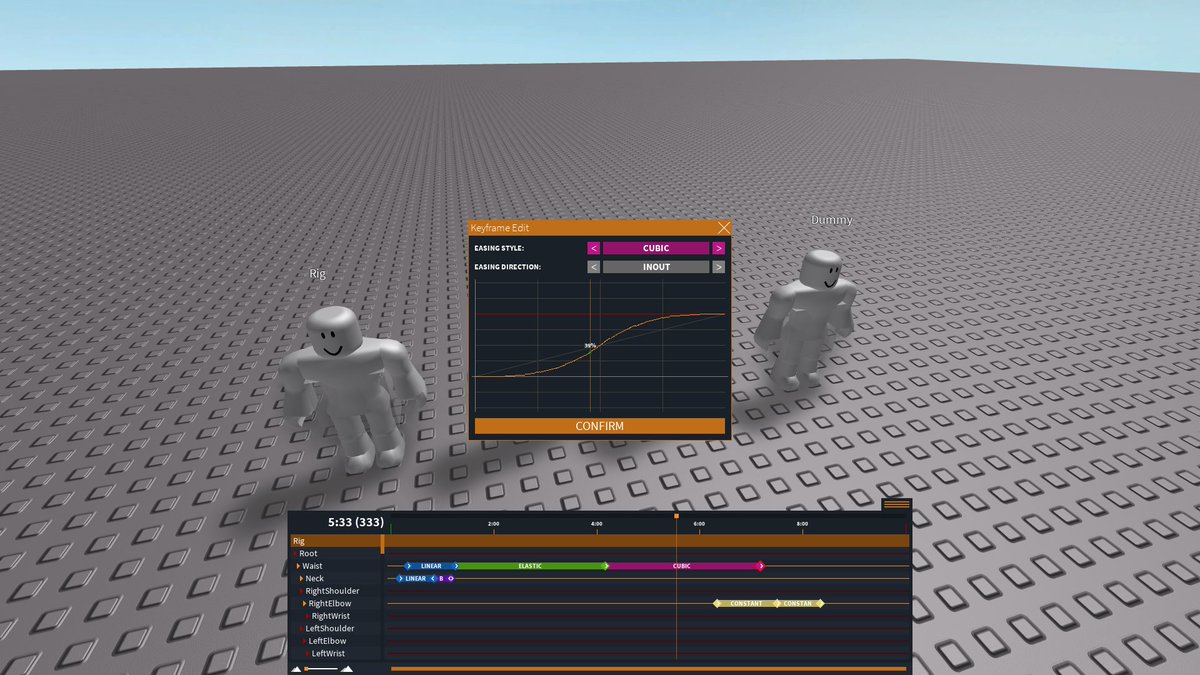Select the LeftShoulder label
Image resolution: width=1200 pixels, height=675 pixels.
(330, 629)
